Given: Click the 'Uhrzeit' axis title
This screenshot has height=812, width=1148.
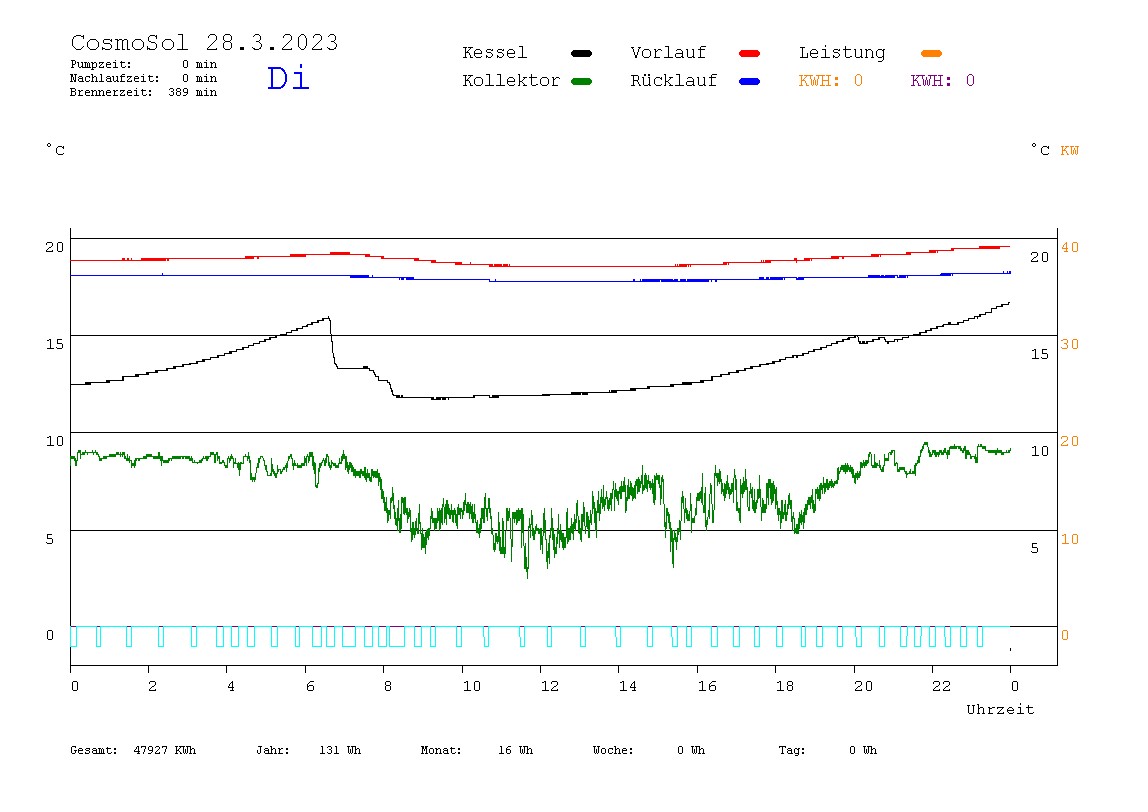Looking at the screenshot, I should (1000, 709).
